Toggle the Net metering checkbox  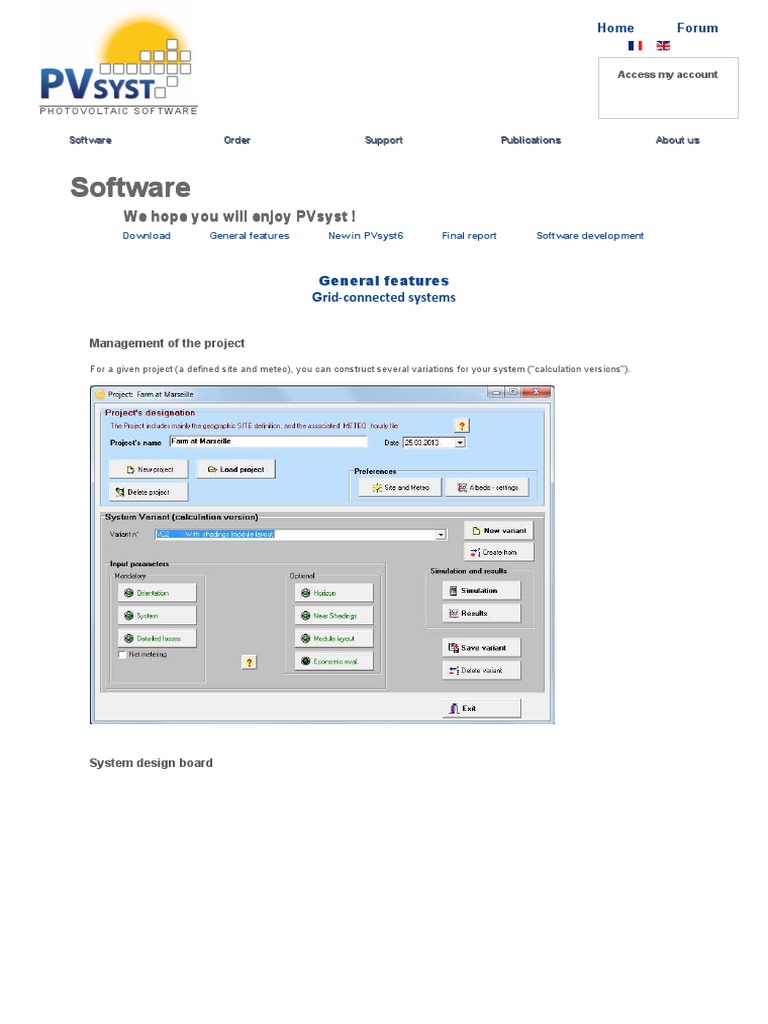(x=122, y=654)
